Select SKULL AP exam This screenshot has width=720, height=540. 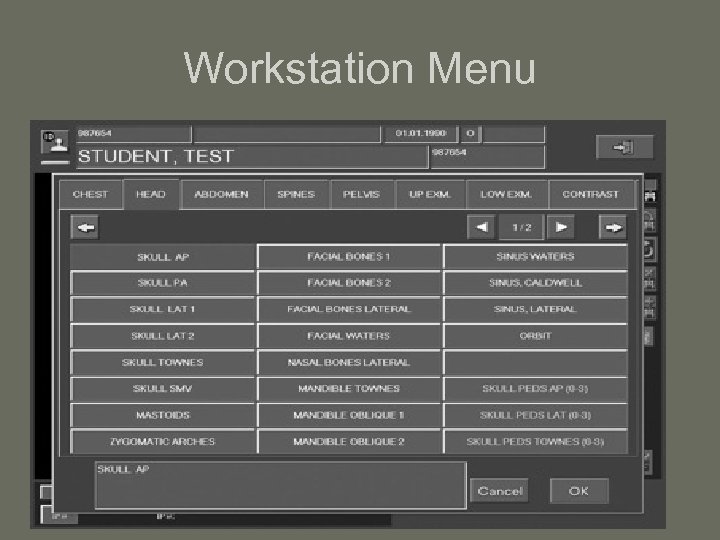pos(163,257)
